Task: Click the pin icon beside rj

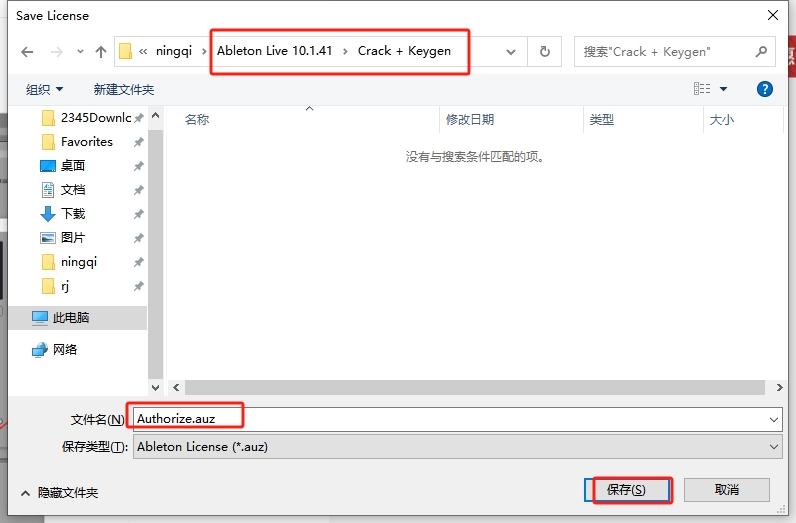Action: tap(138, 286)
